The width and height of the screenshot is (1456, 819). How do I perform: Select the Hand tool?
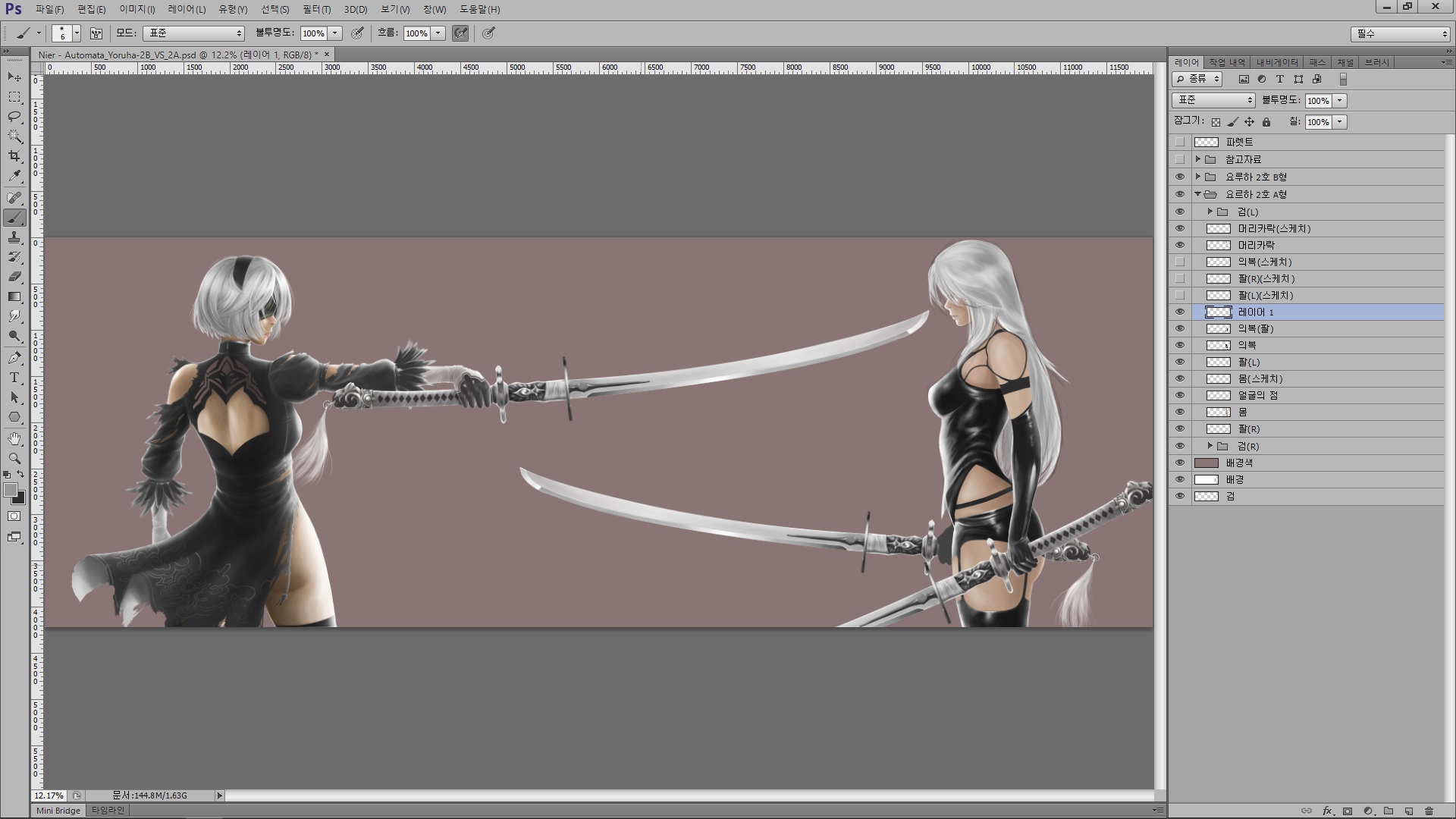[14, 439]
